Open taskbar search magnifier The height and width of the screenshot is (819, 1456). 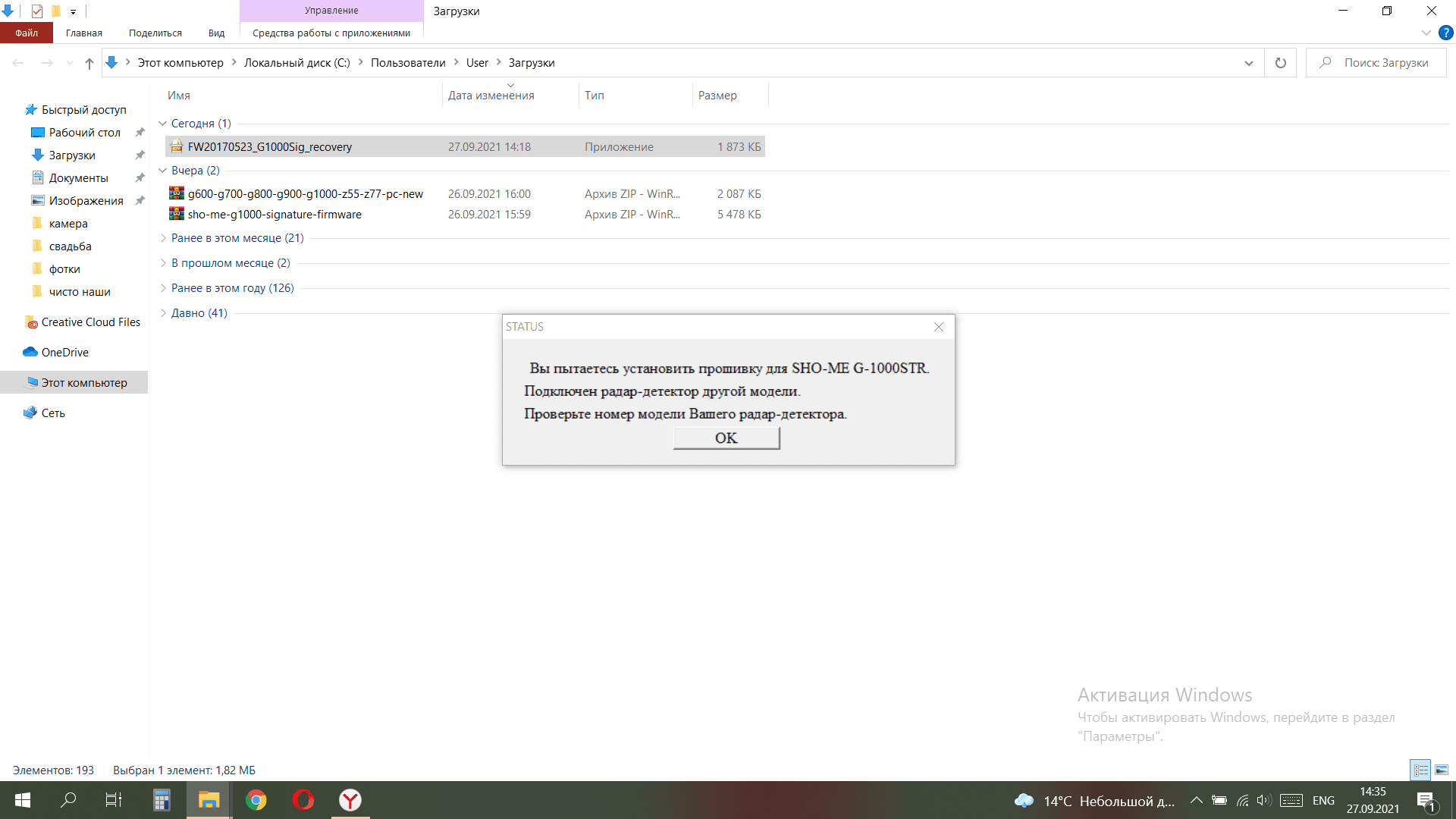[68, 800]
